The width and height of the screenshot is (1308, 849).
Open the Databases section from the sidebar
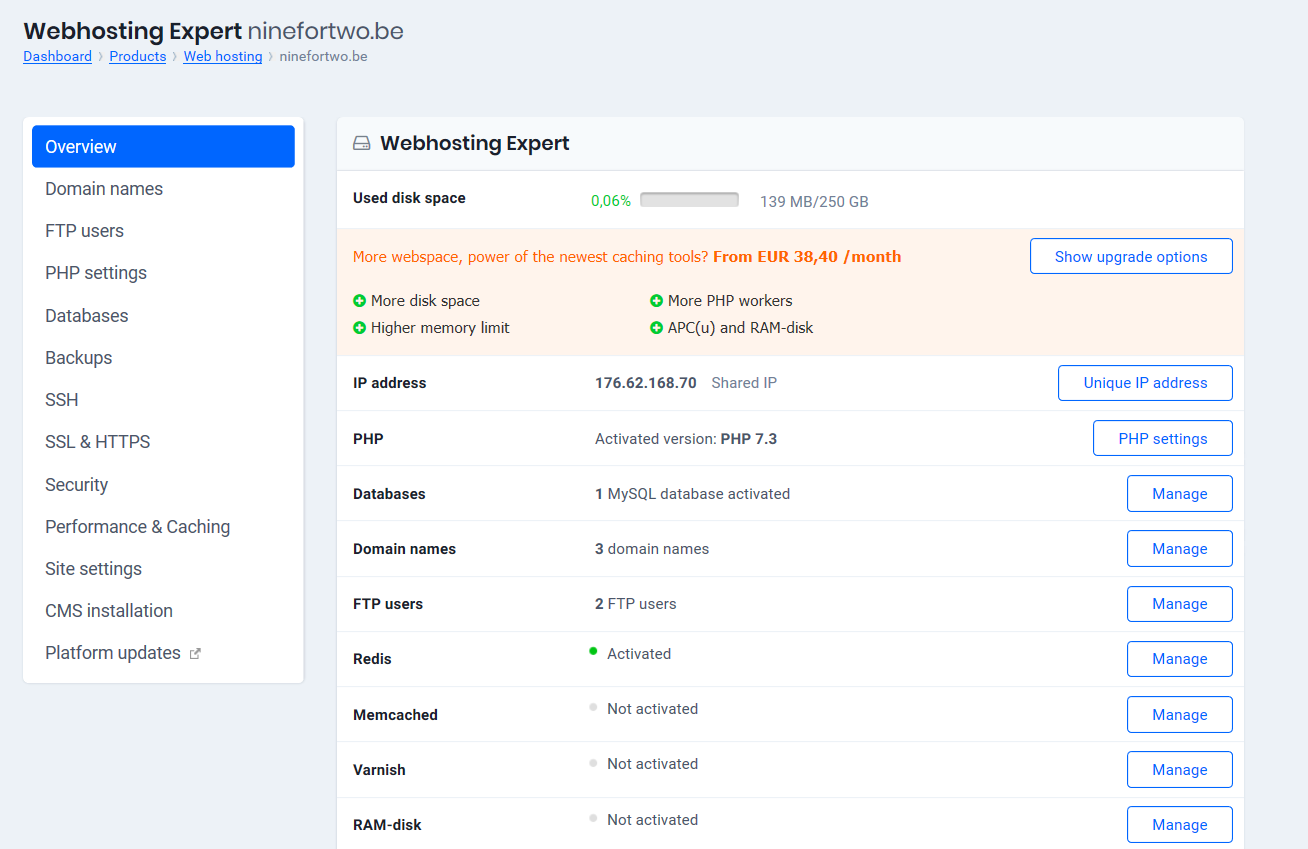click(x=86, y=315)
